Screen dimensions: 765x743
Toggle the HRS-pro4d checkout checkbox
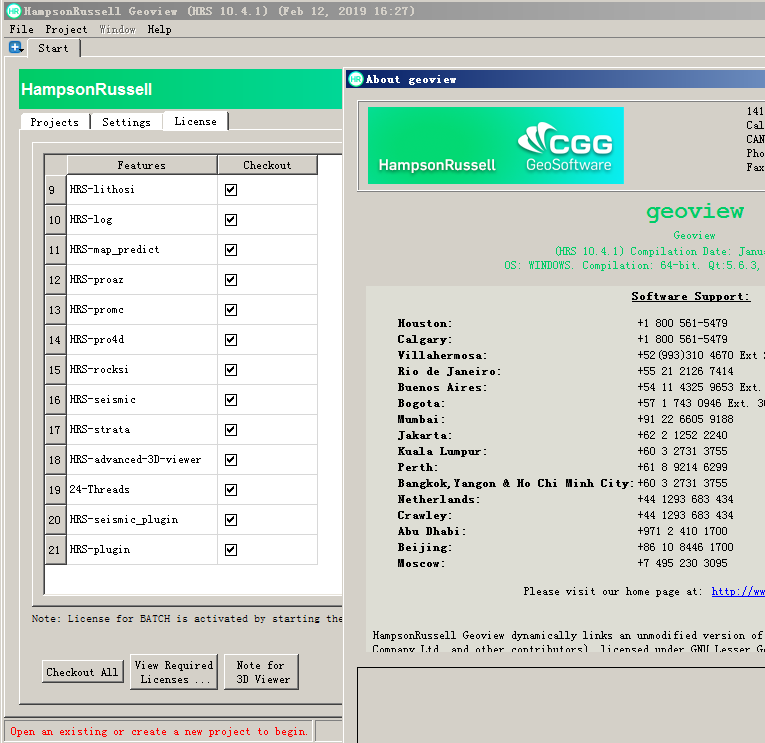231,340
